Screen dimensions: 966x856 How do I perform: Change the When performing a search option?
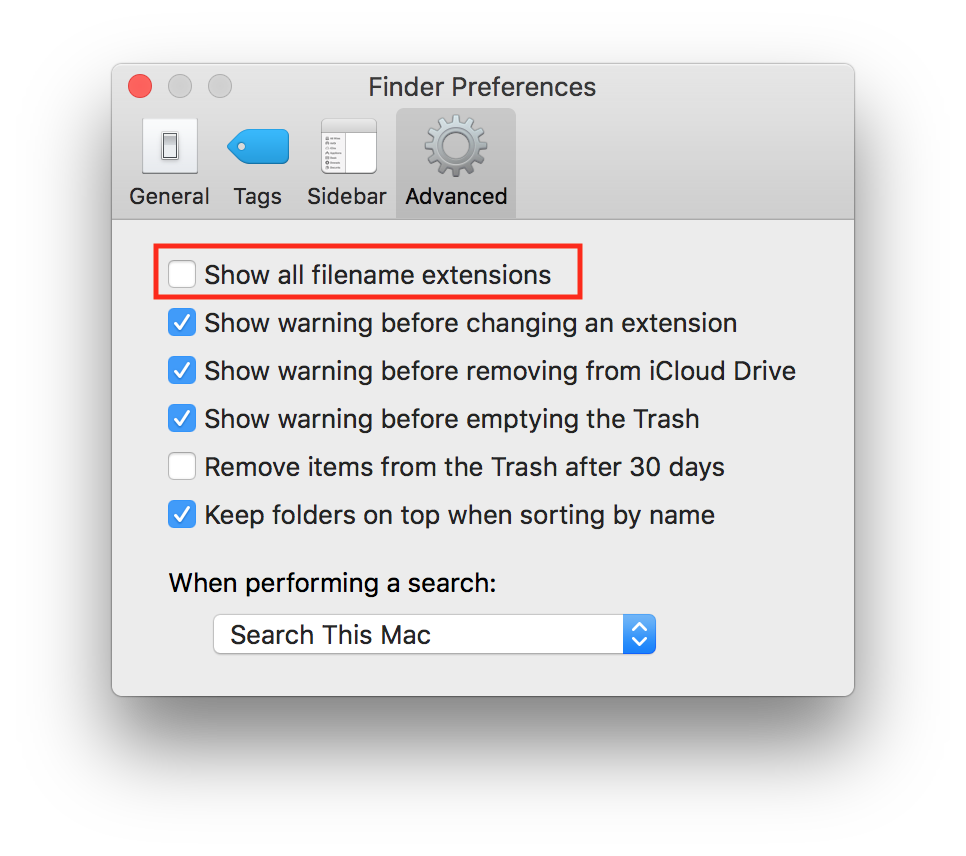pos(433,634)
